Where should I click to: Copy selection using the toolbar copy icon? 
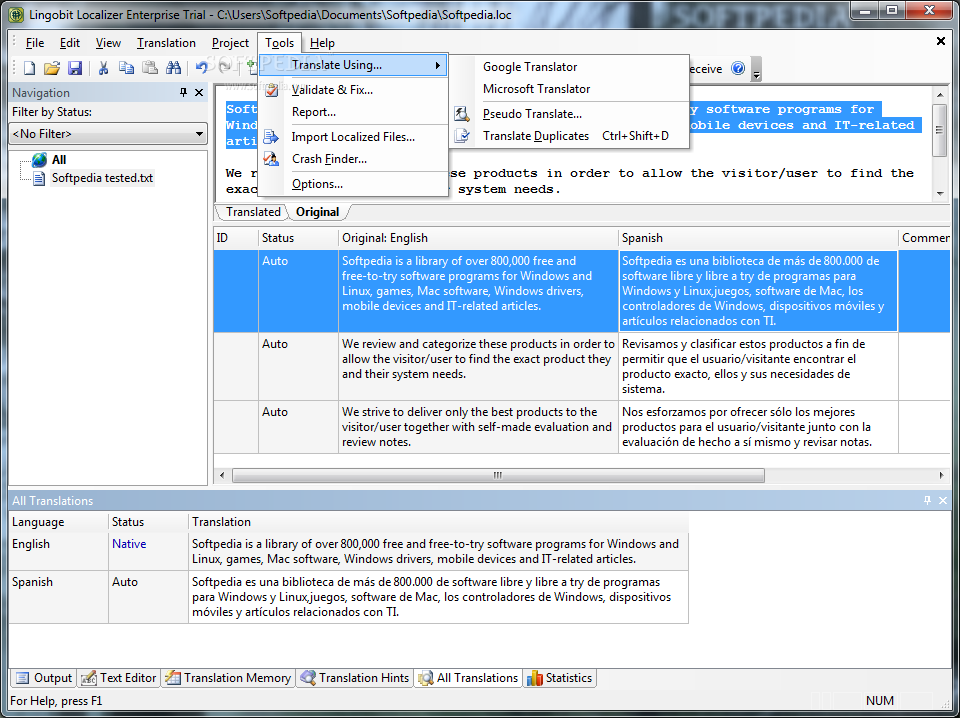[x=127, y=68]
